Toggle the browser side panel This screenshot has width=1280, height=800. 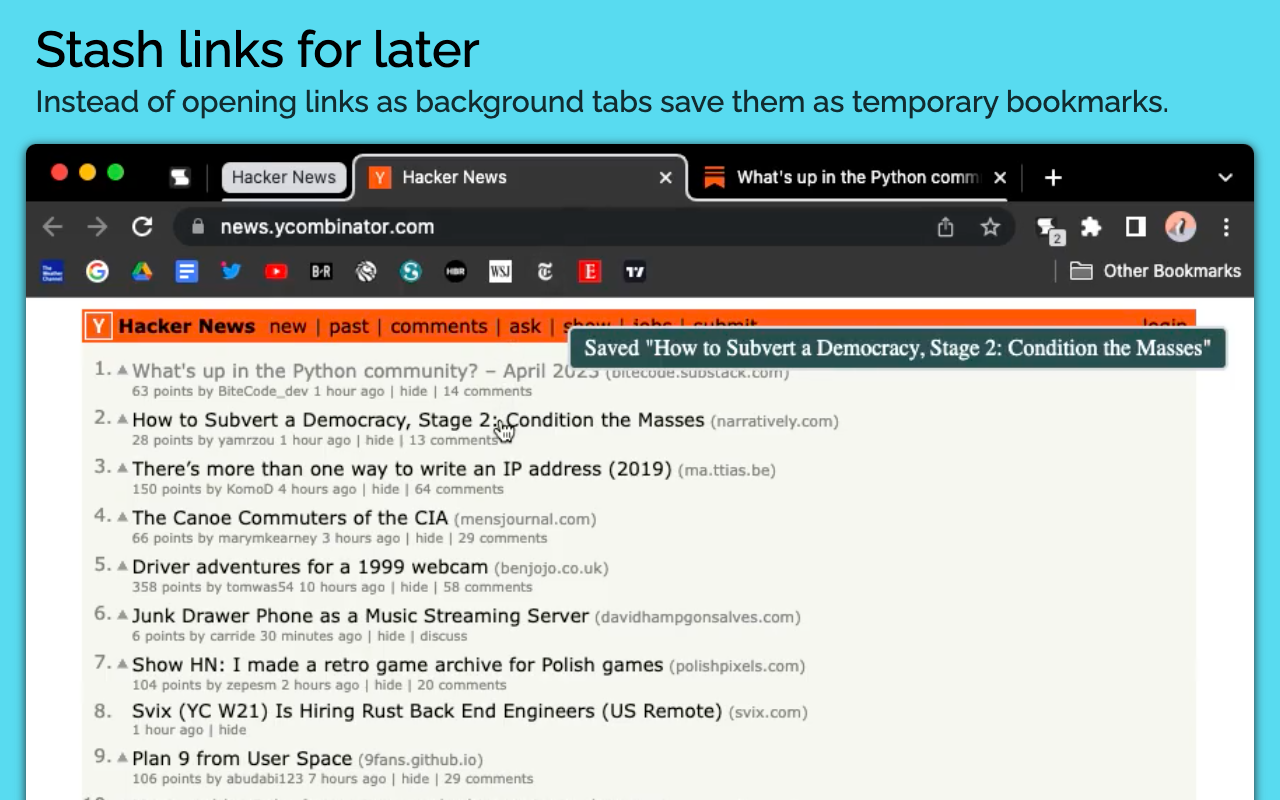tap(1135, 227)
